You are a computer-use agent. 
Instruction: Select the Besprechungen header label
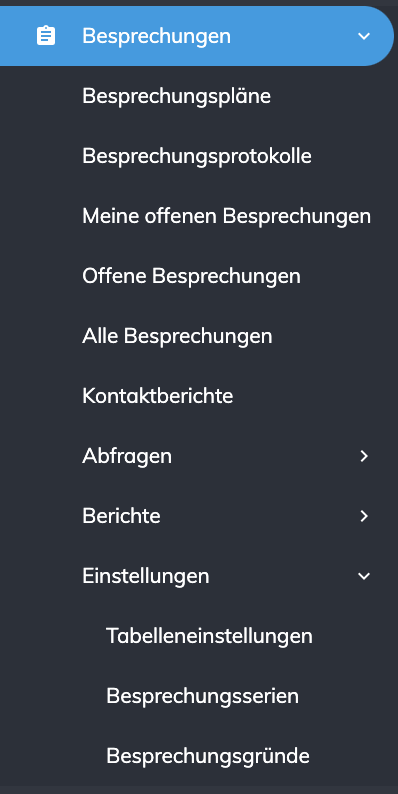(156, 36)
